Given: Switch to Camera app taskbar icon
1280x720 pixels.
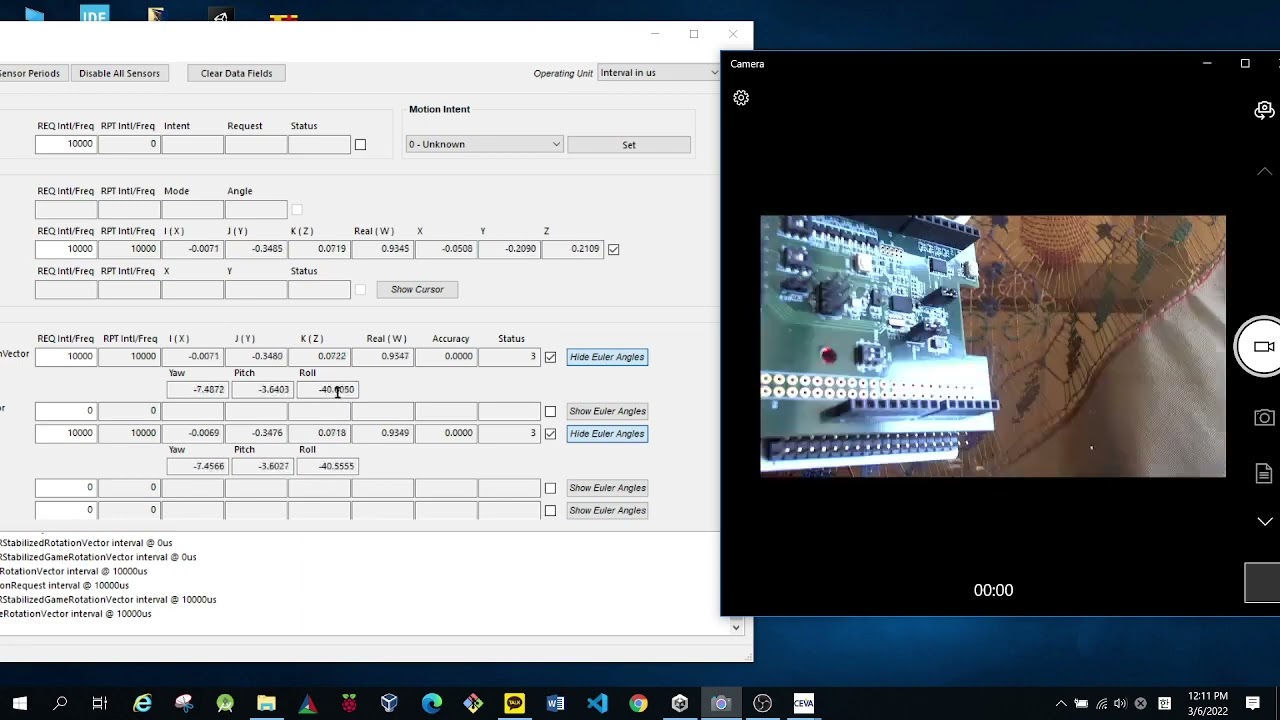Looking at the screenshot, I should point(721,703).
